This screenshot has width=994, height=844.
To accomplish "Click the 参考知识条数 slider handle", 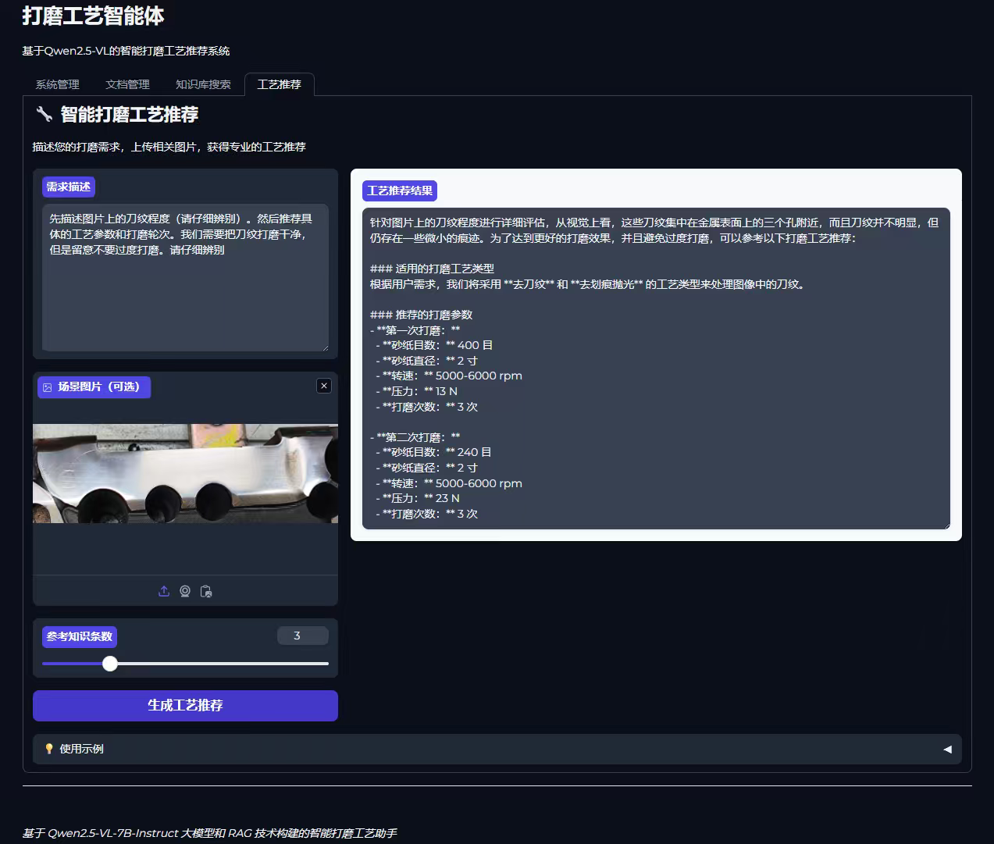I will 110,663.
